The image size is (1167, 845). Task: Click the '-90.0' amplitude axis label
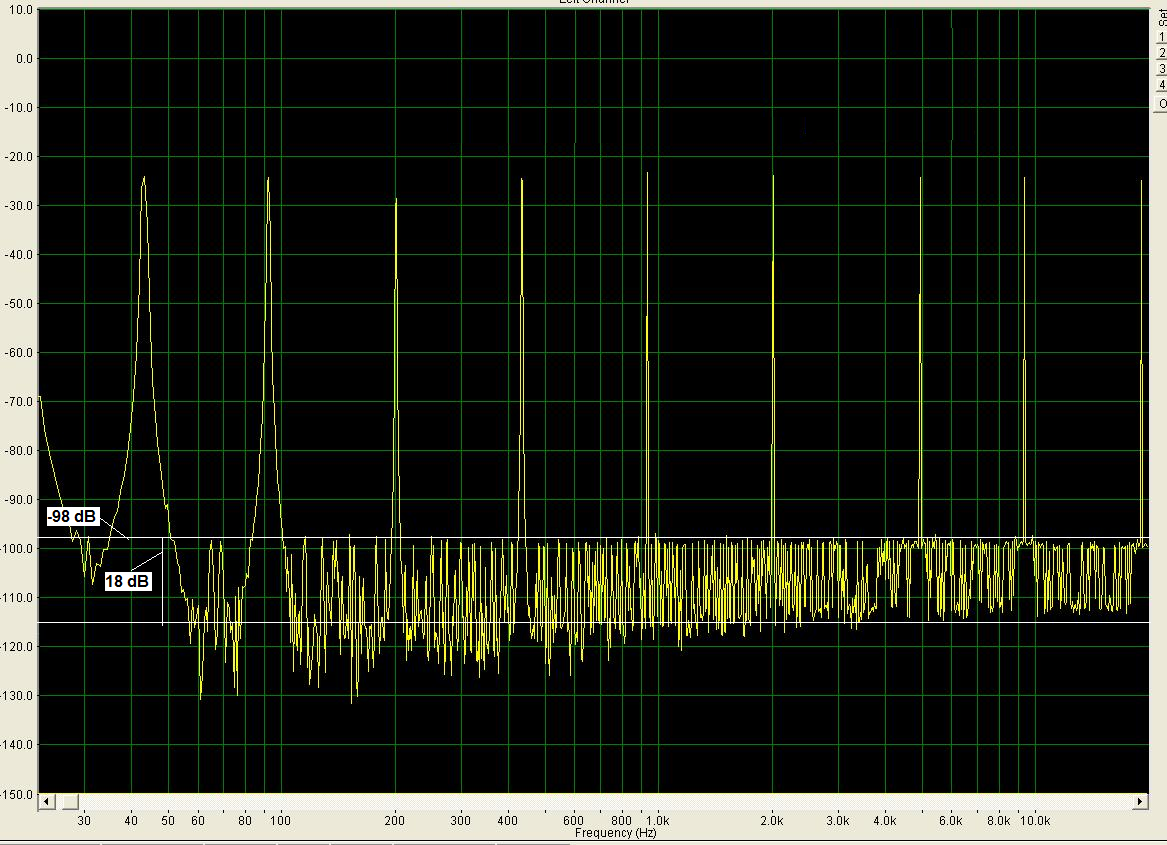tap(19, 500)
